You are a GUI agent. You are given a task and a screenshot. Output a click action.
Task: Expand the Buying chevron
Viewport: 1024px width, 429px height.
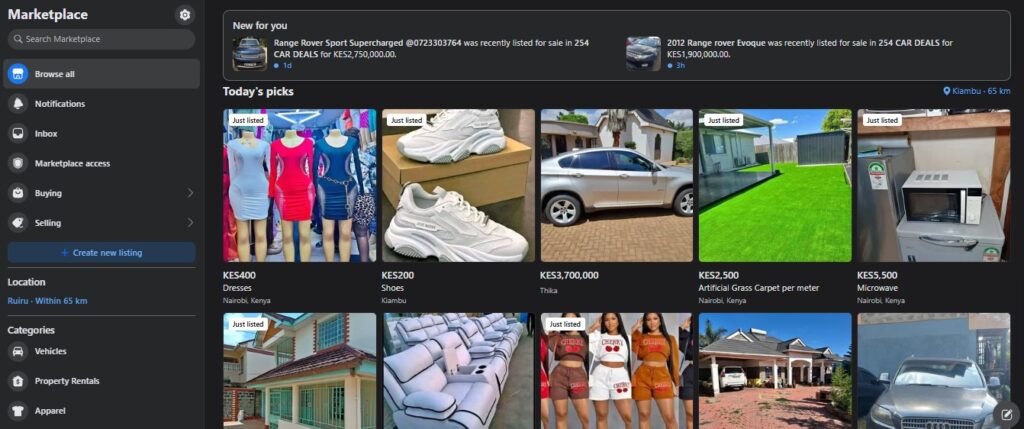point(190,193)
